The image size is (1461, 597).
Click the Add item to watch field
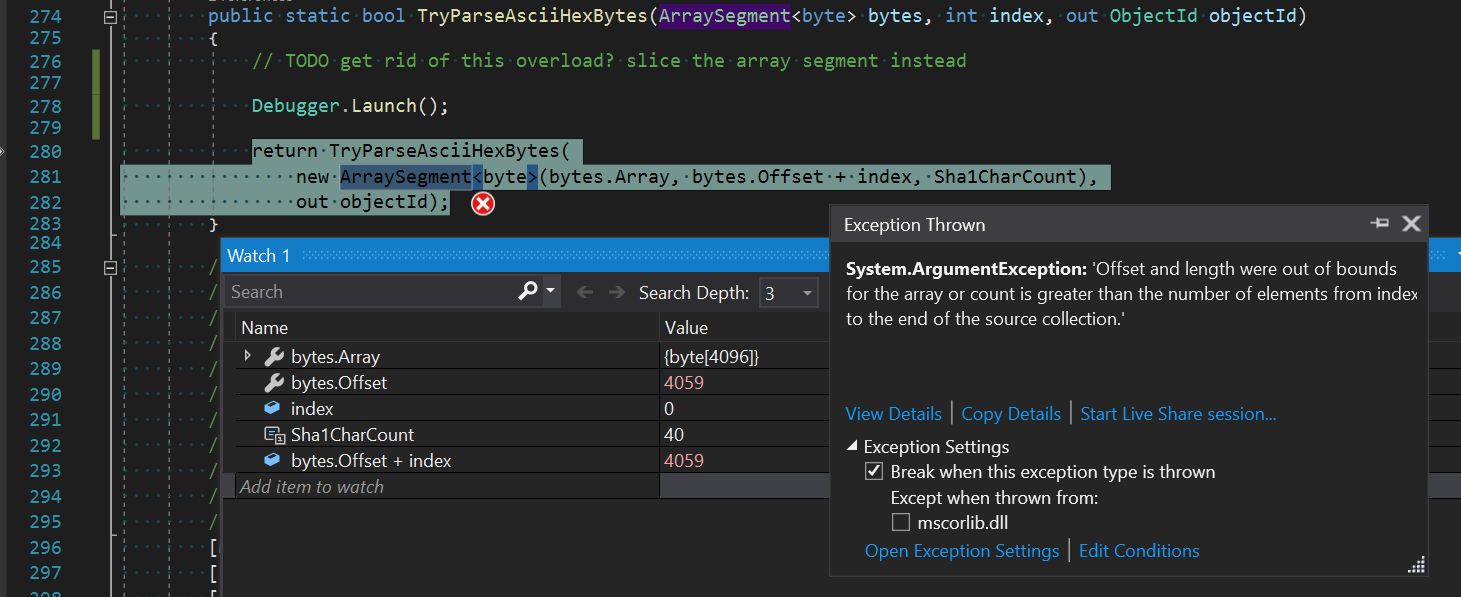(312, 486)
